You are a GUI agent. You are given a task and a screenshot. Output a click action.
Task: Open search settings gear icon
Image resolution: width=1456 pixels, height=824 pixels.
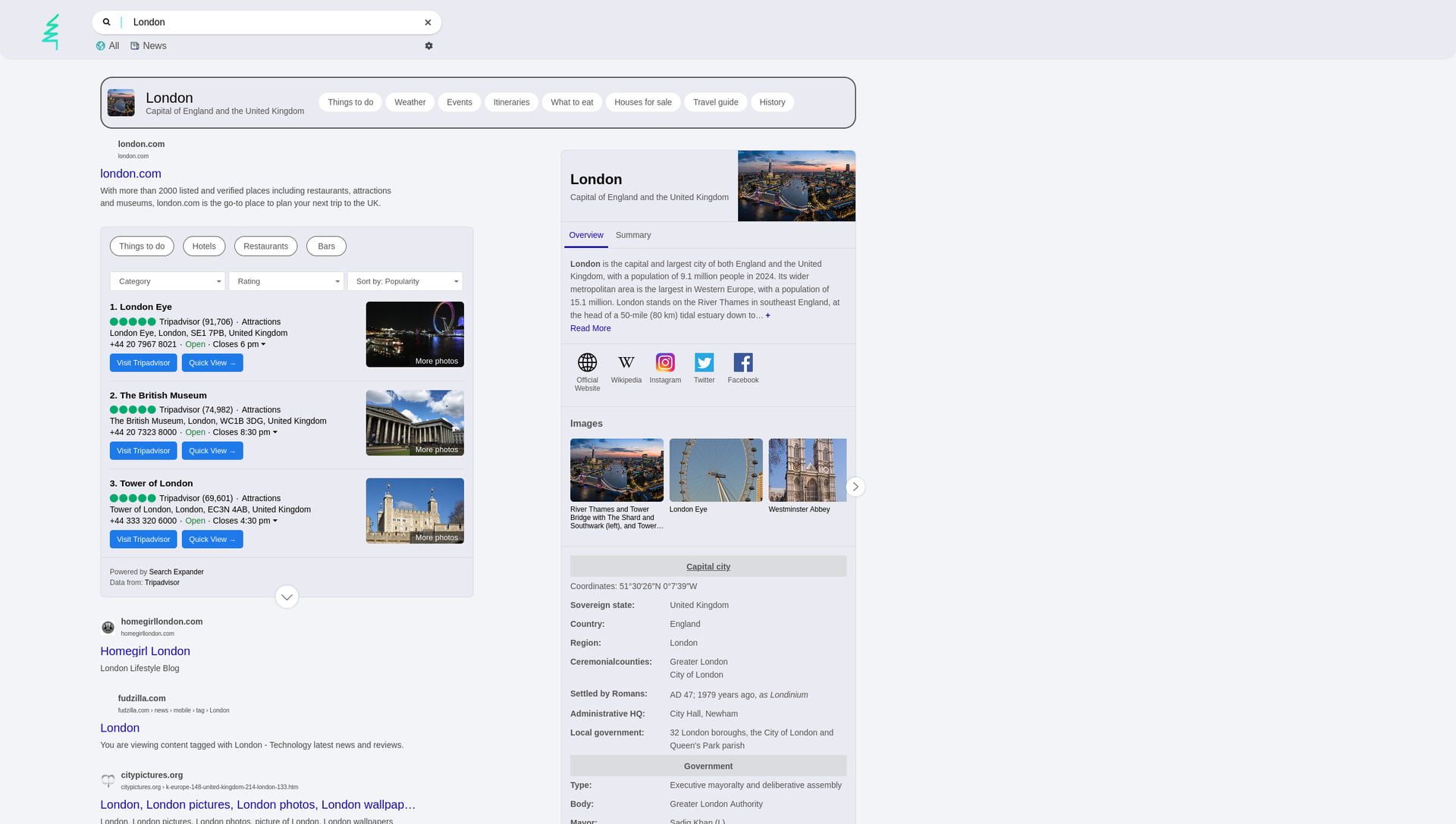tap(428, 46)
